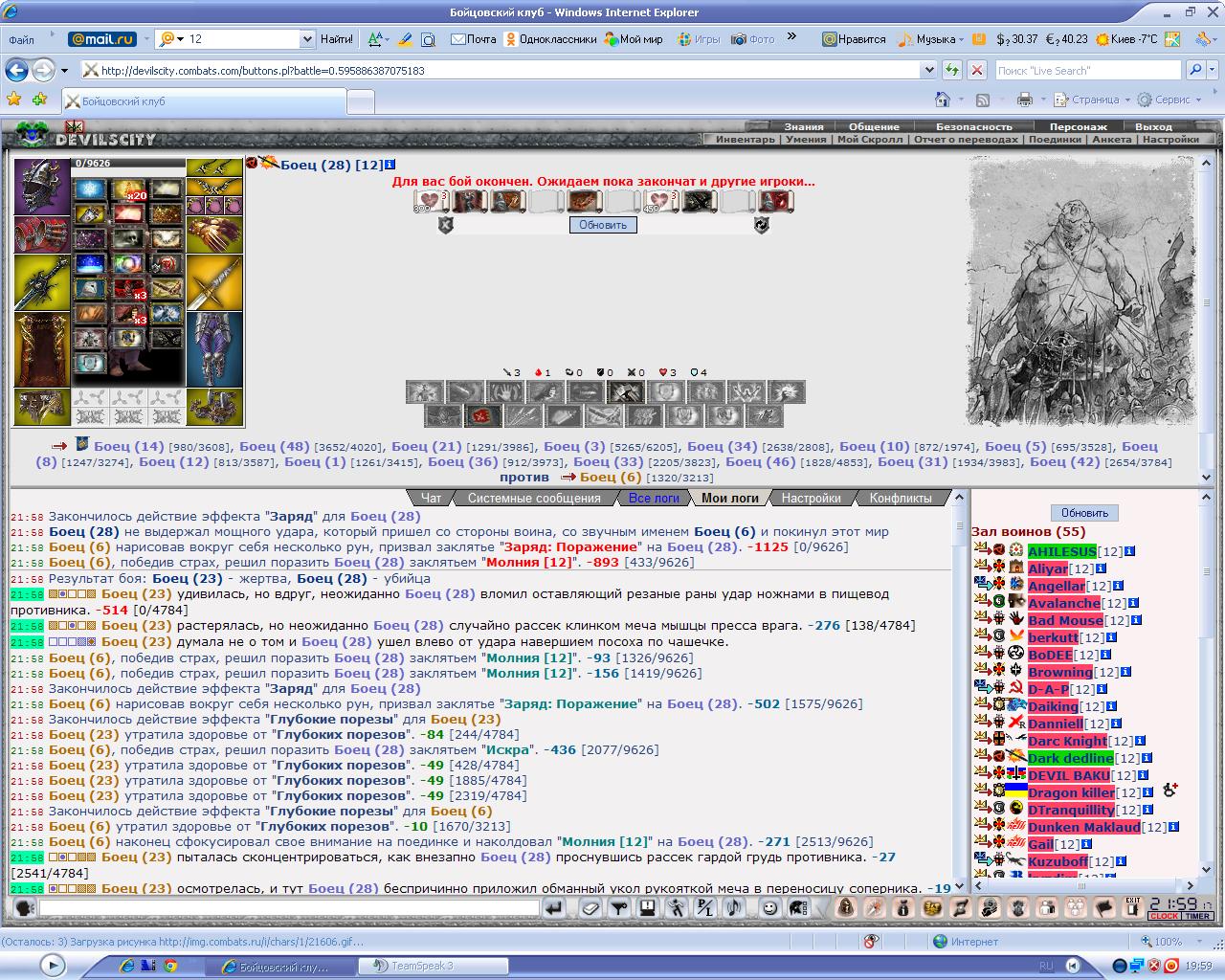Click the TIMER label under the timer
Image resolution: width=1225 pixels, height=980 pixels.
[1196, 916]
